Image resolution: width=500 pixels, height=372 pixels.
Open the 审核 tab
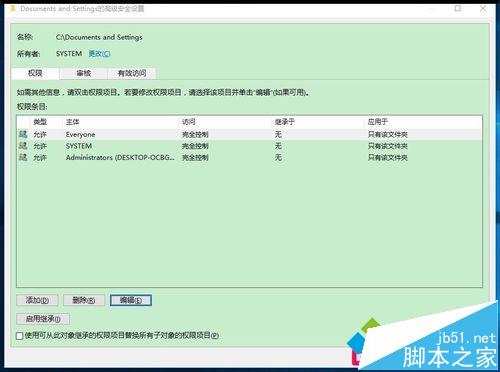[x=83, y=73]
